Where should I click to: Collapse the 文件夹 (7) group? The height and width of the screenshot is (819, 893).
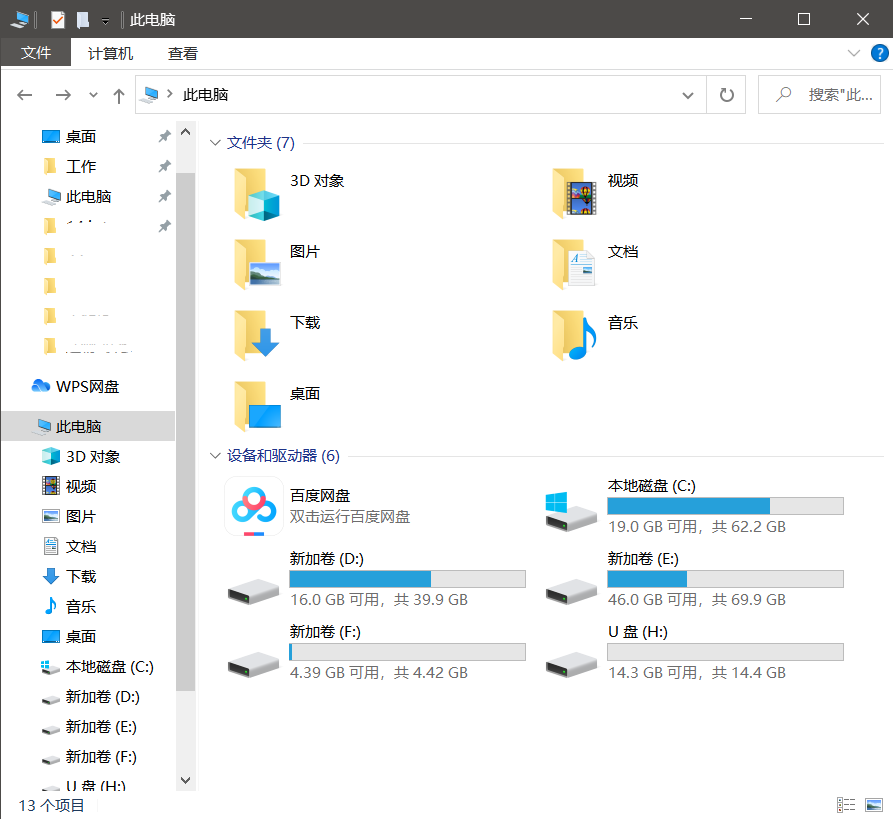(215, 143)
